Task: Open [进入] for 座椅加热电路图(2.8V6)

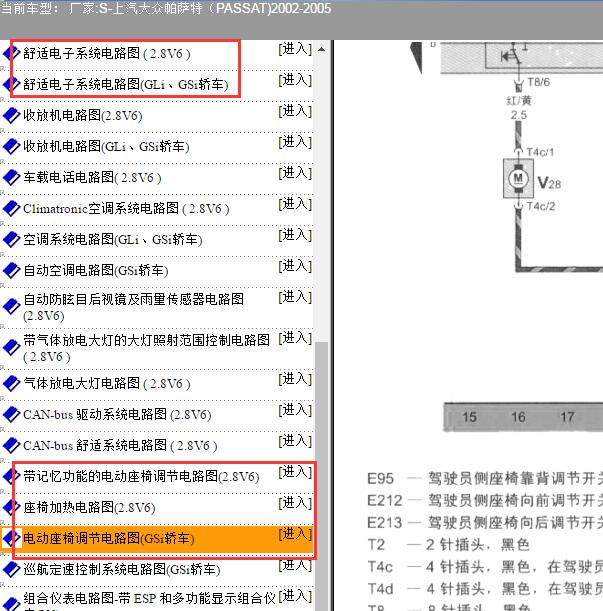Action: click(295, 503)
